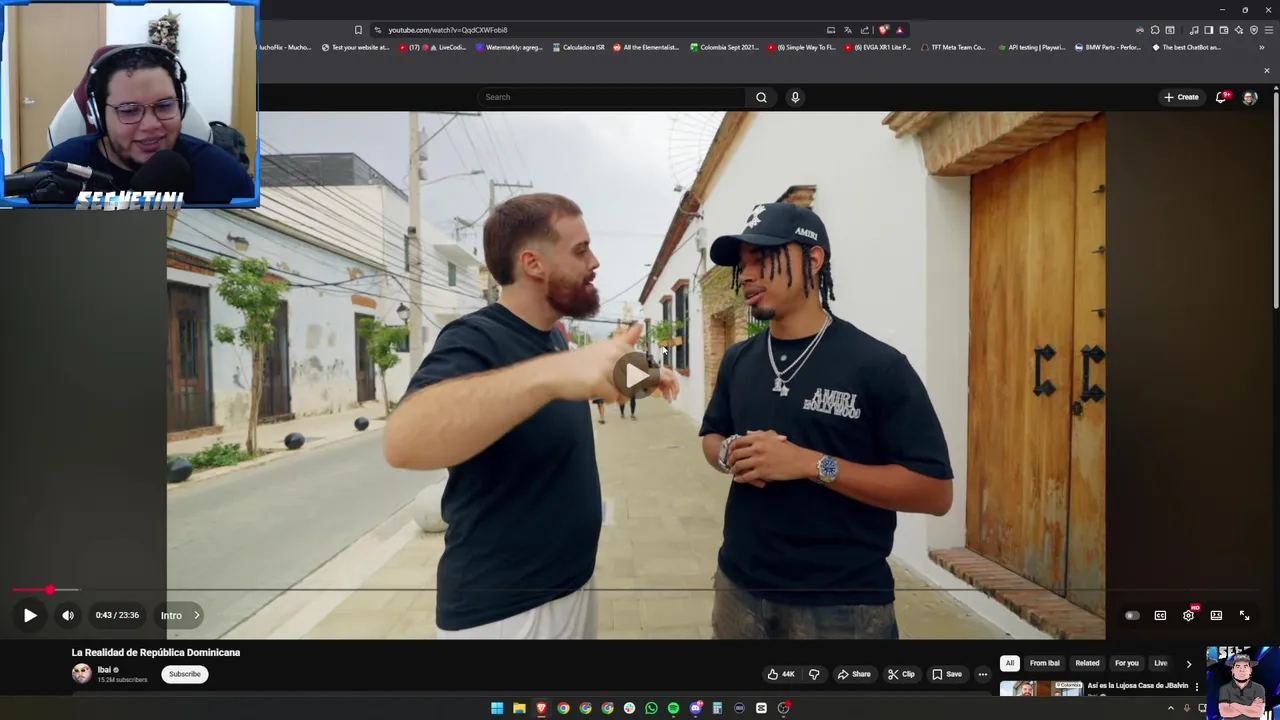Play the video with the player play button

pyautogui.click(x=30, y=616)
